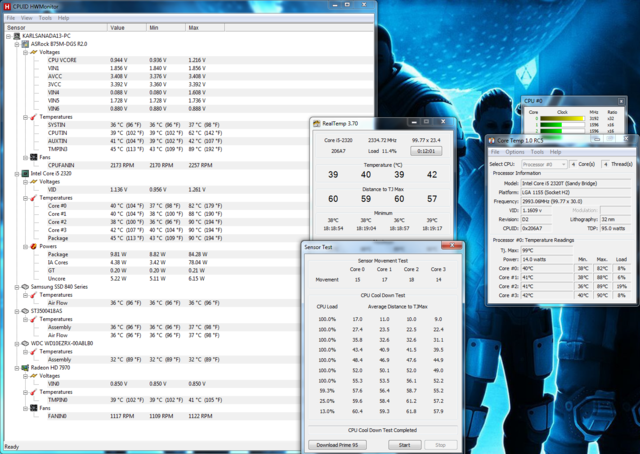Click the Core Temp title bar icon
This screenshot has height=454, width=640.
click(x=492, y=141)
